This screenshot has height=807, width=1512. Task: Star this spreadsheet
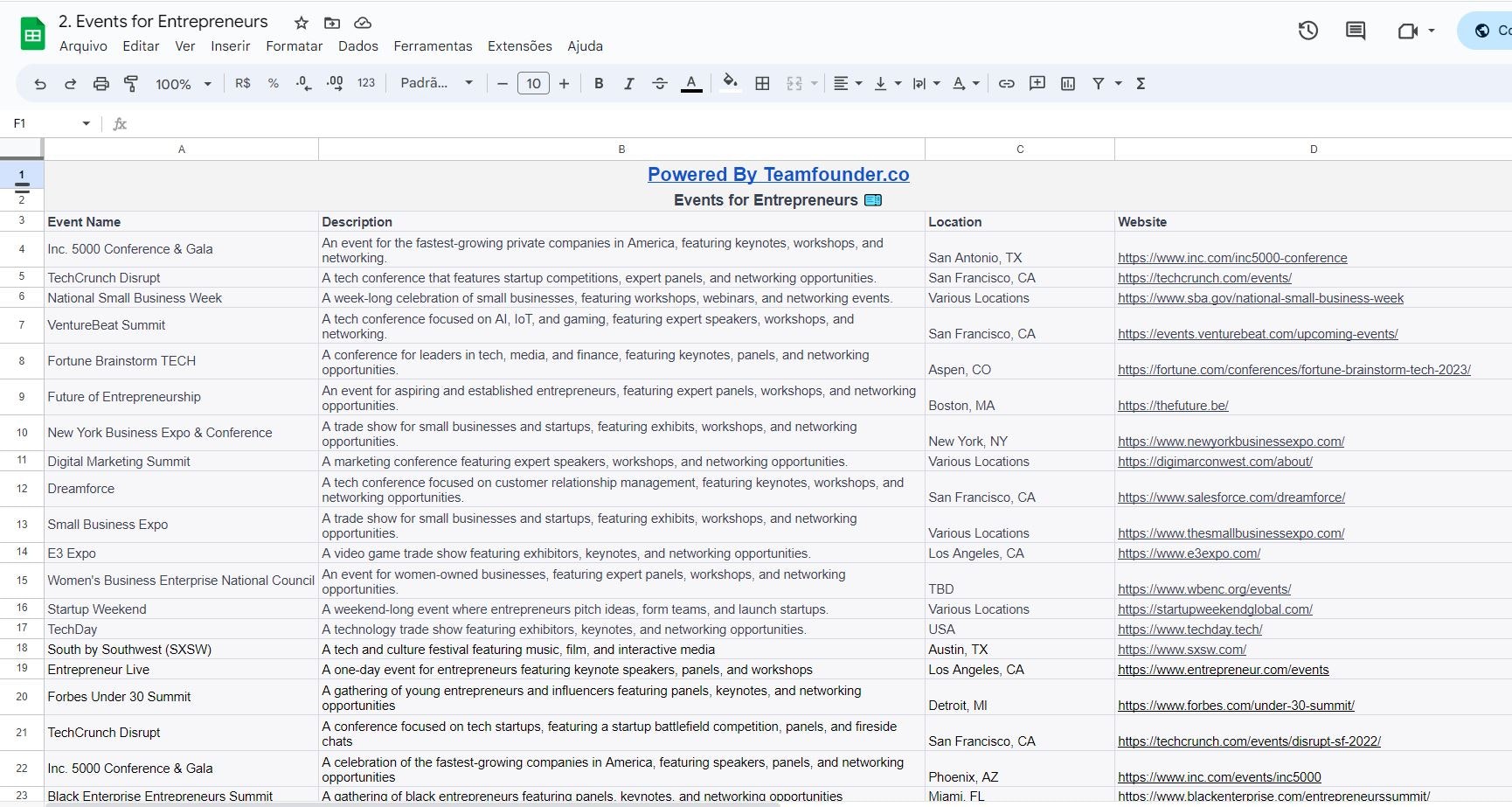pyautogui.click(x=302, y=23)
